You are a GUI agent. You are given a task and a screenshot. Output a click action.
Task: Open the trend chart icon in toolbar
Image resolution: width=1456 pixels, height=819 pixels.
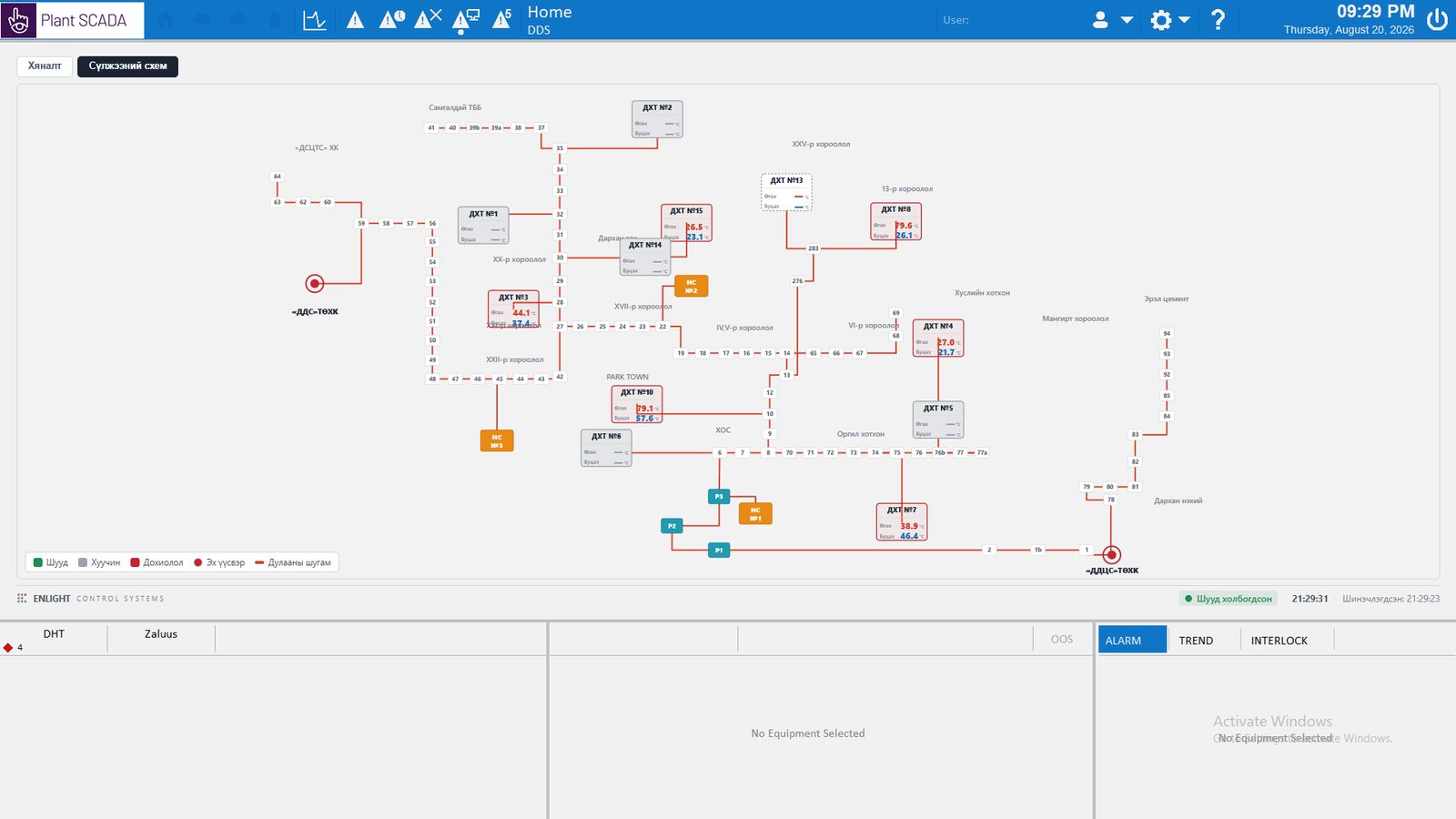315,19
